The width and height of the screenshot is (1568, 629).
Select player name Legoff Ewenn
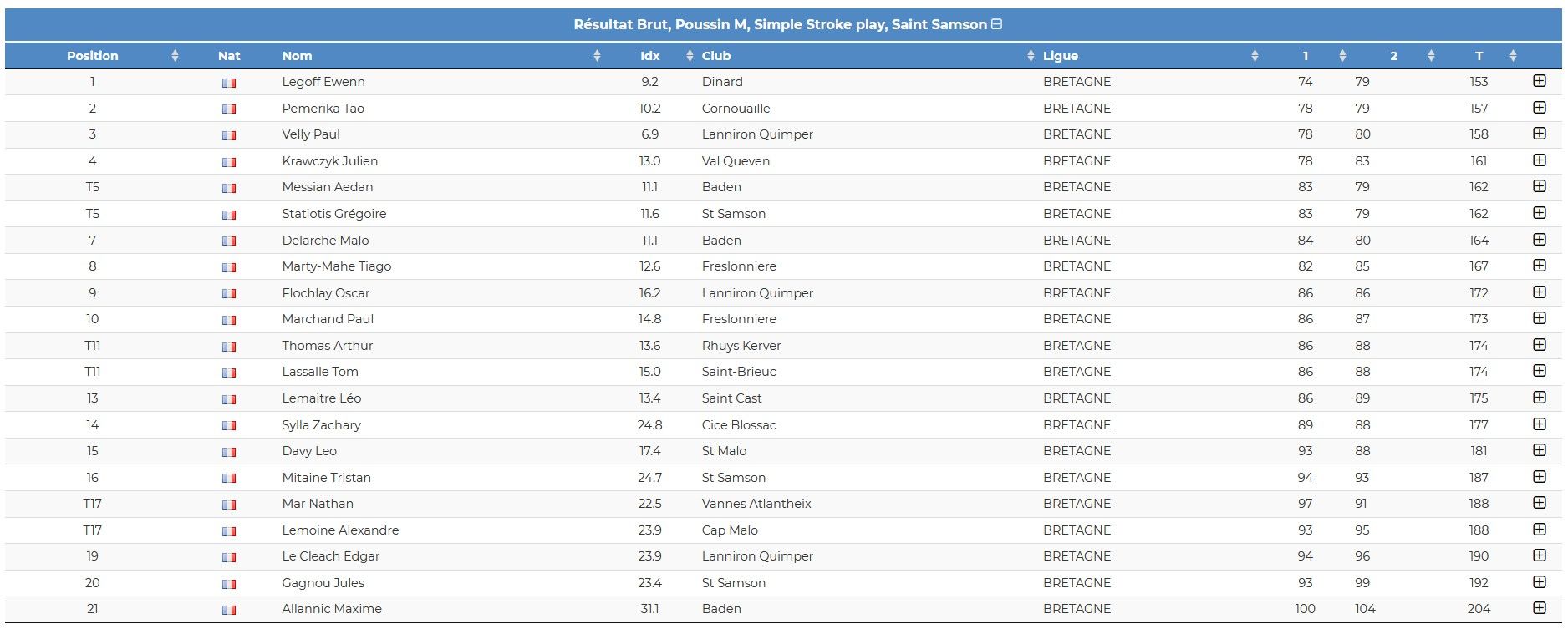[323, 82]
